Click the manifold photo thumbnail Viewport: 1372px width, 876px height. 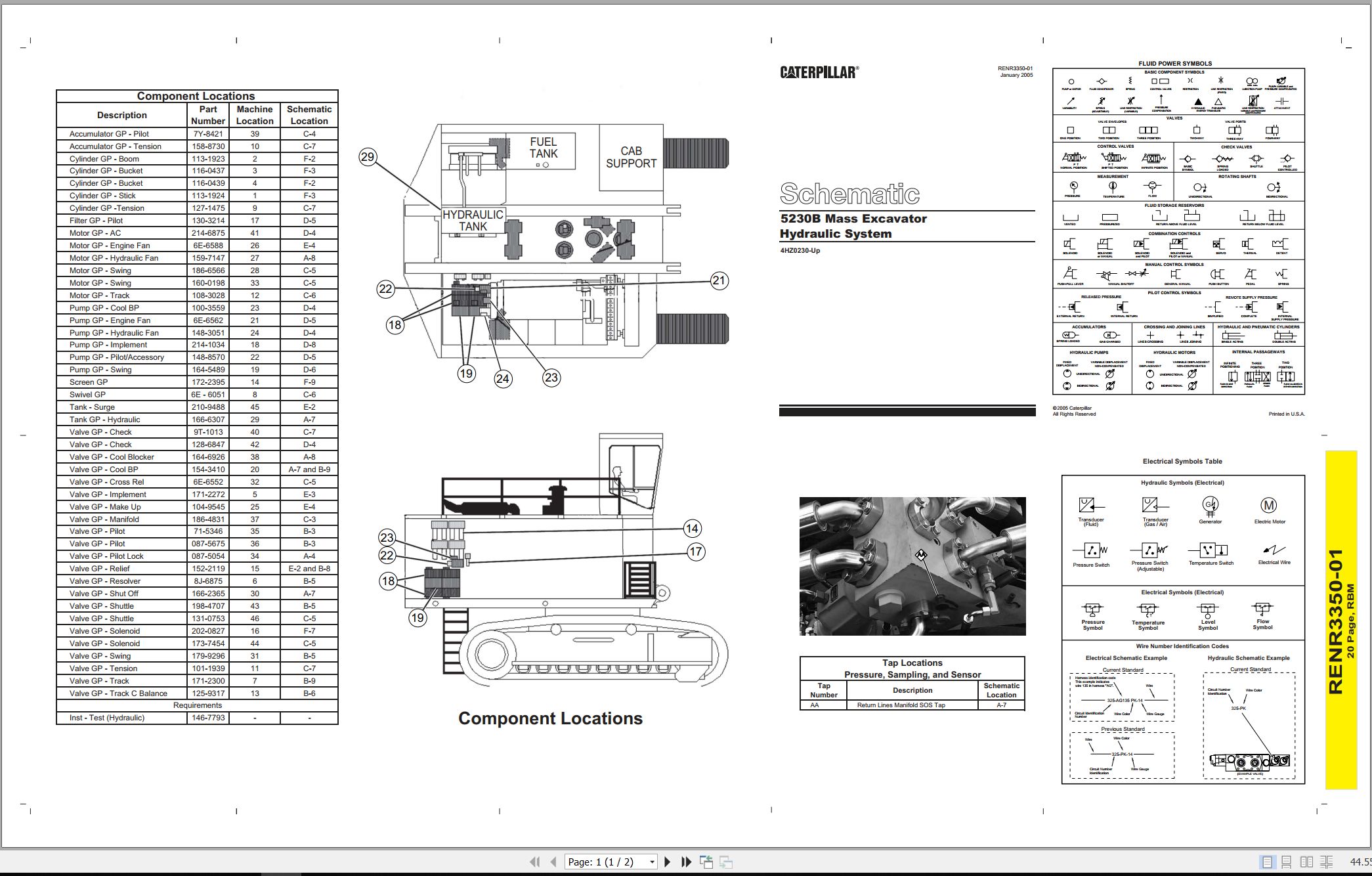(x=912, y=566)
